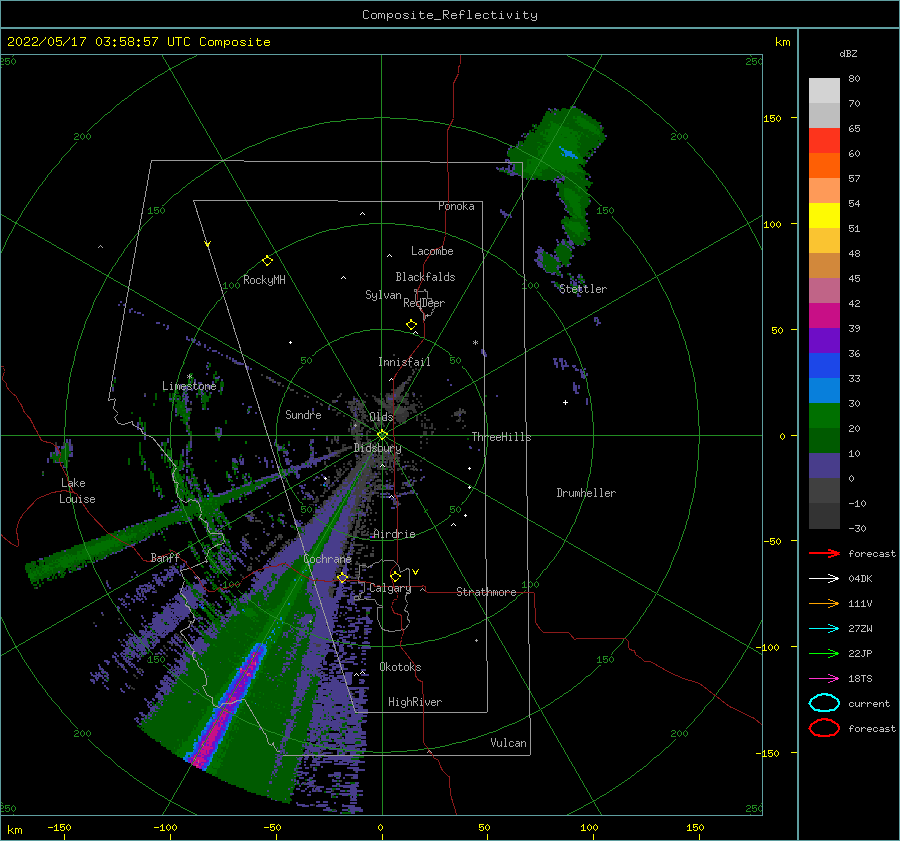The width and height of the screenshot is (900, 841).
Task: Click the cyan 27ZW arrow icon
Action: (824, 629)
